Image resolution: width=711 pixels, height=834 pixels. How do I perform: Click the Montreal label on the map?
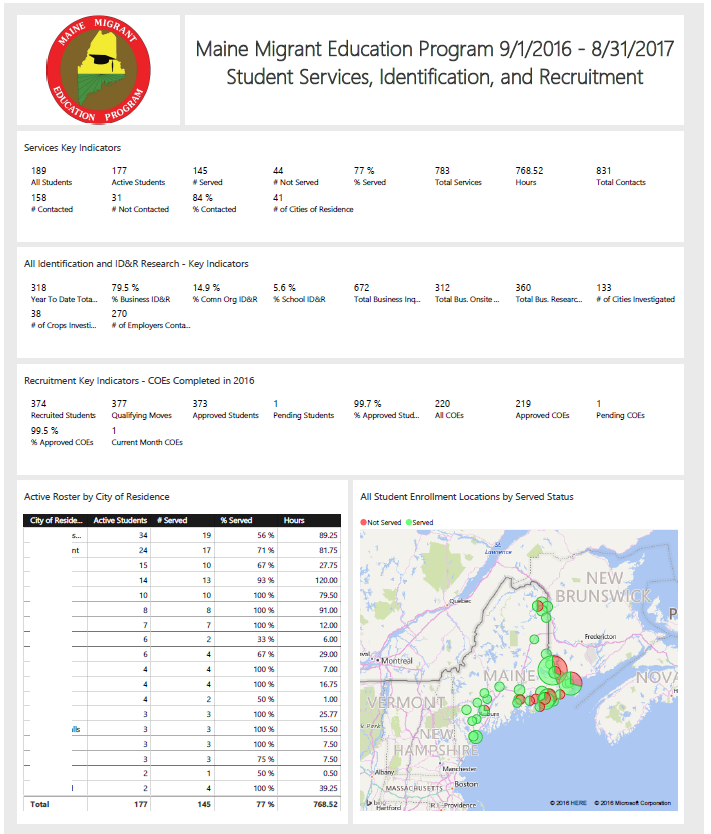(397, 661)
